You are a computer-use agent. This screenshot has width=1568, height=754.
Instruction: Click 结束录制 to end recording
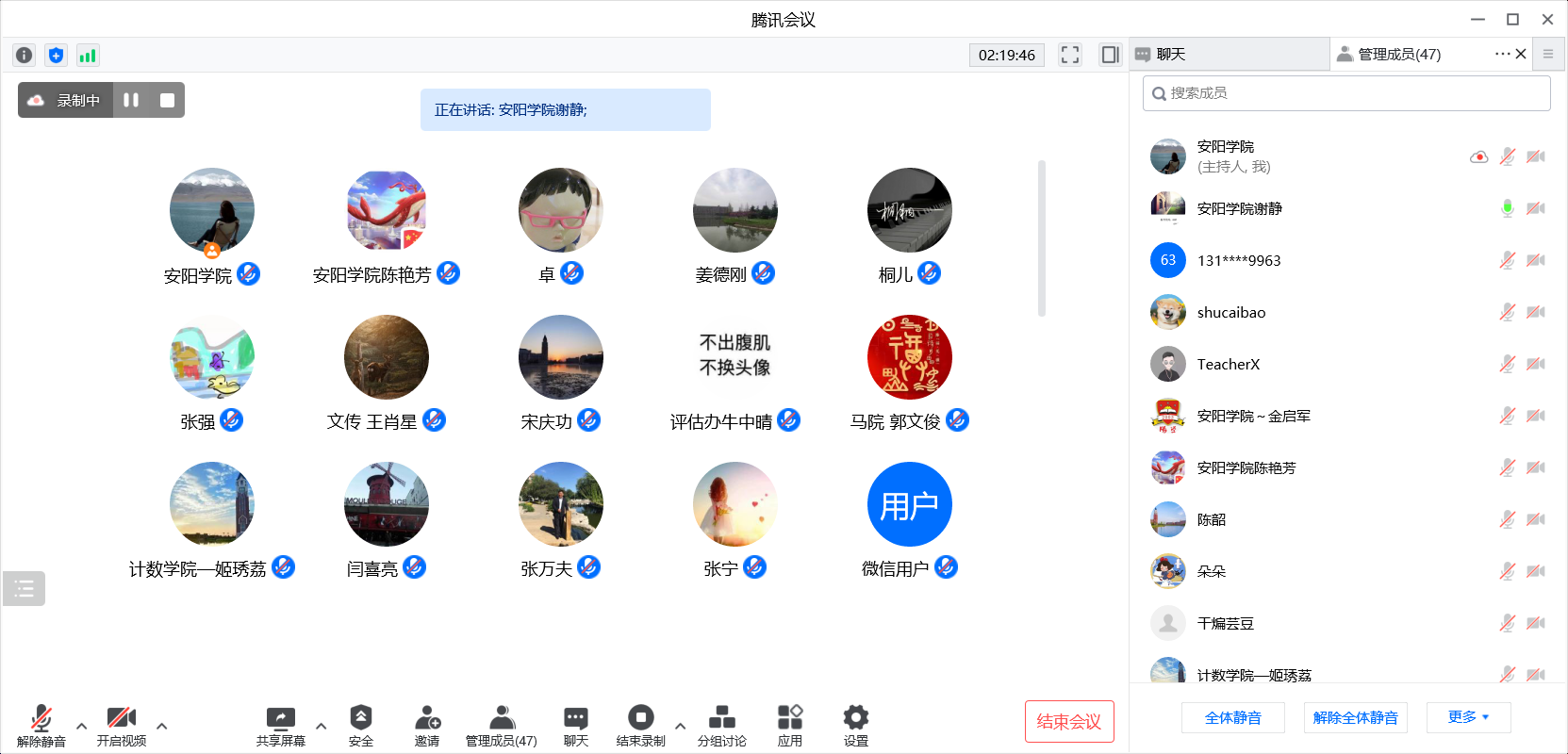click(641, 726)
